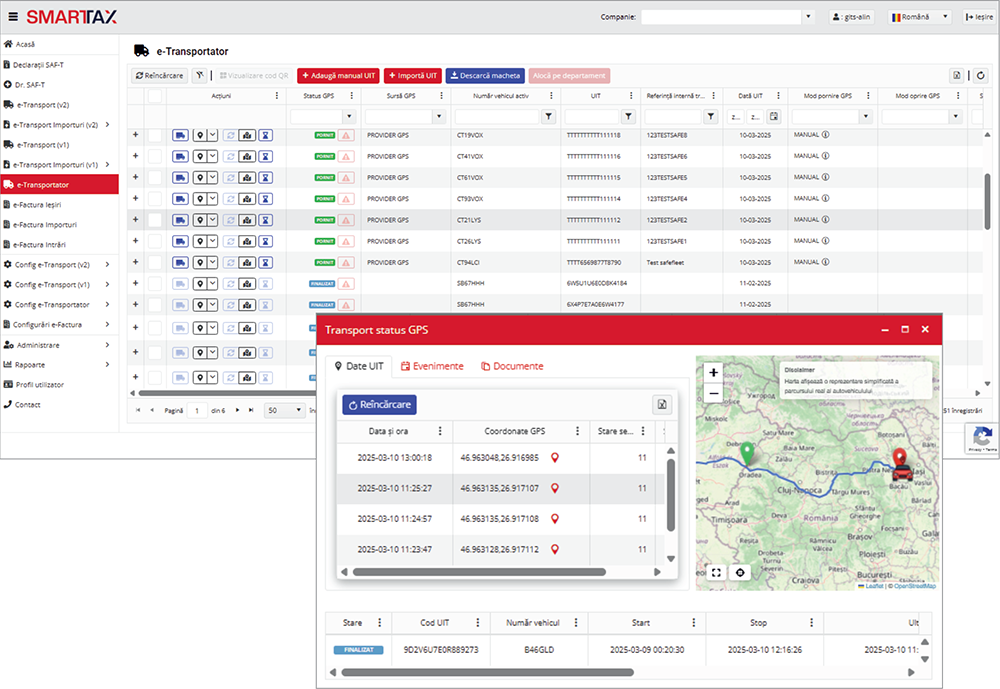1000x689 pixels.
Task: Click the truck icon in CT19VOX row
Action: pos(180,135)
